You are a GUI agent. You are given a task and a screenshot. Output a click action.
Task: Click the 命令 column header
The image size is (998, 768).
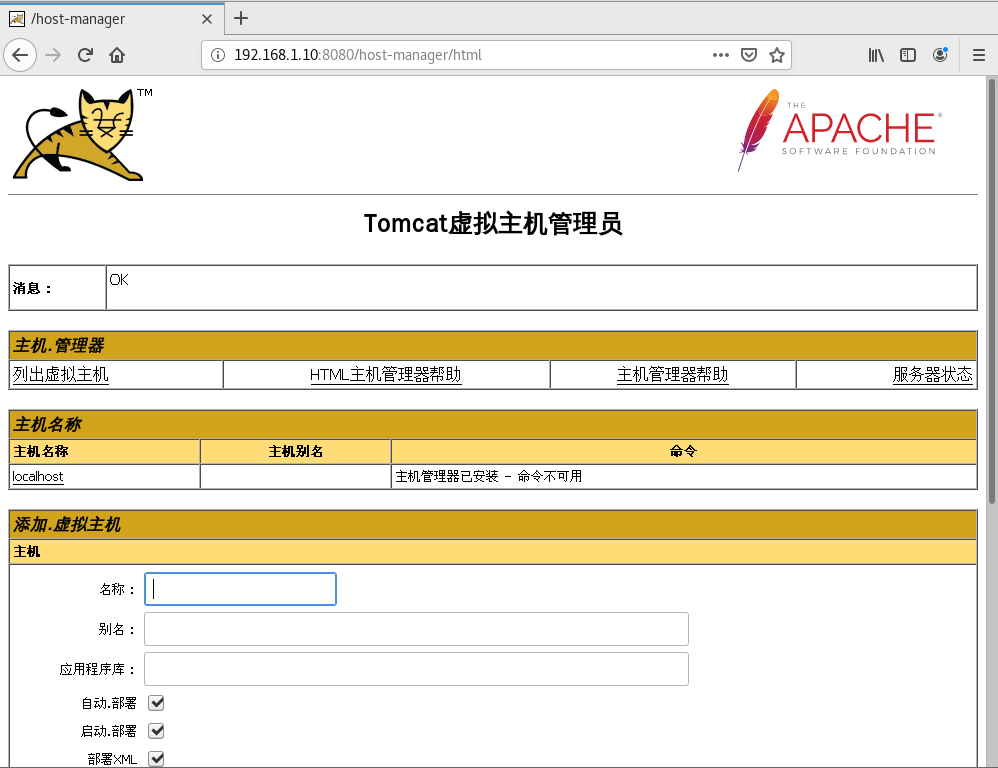[684, 452]
